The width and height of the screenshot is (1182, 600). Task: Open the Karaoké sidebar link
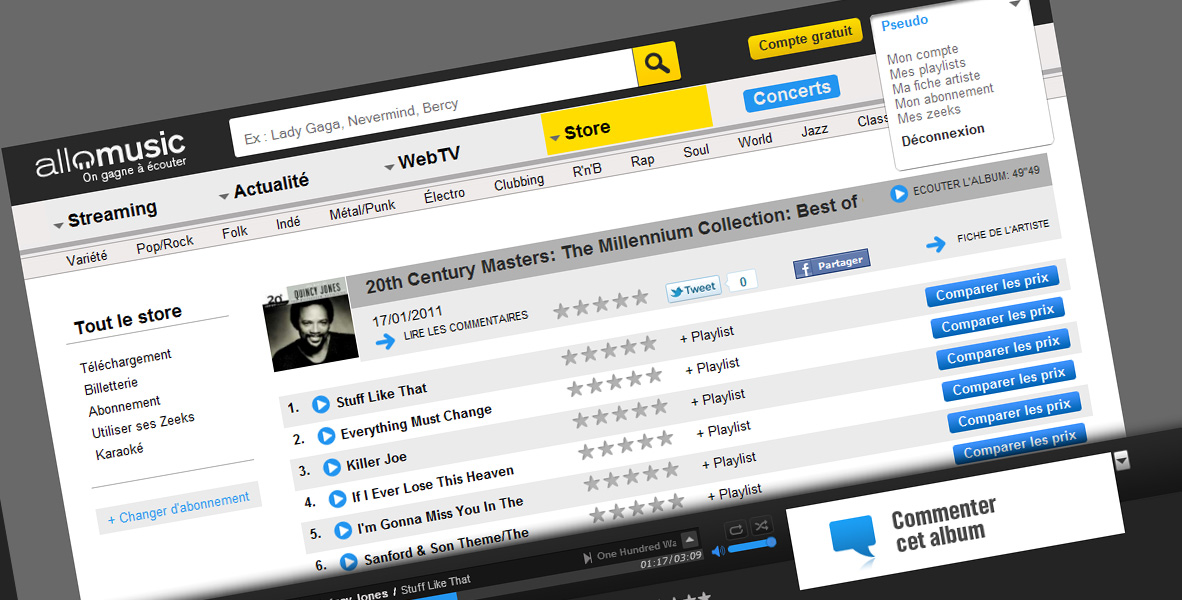pyautogui.click(x=119, y=452)
